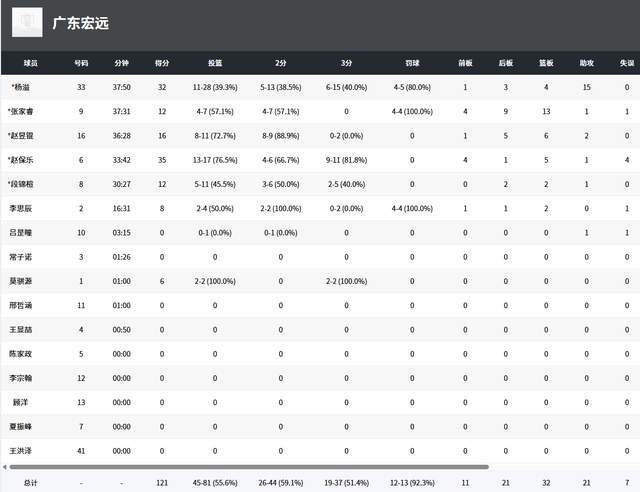The image size is (640, 492).
Task: Click the 广东宏远 team title
Action: [x=81, y=23]
